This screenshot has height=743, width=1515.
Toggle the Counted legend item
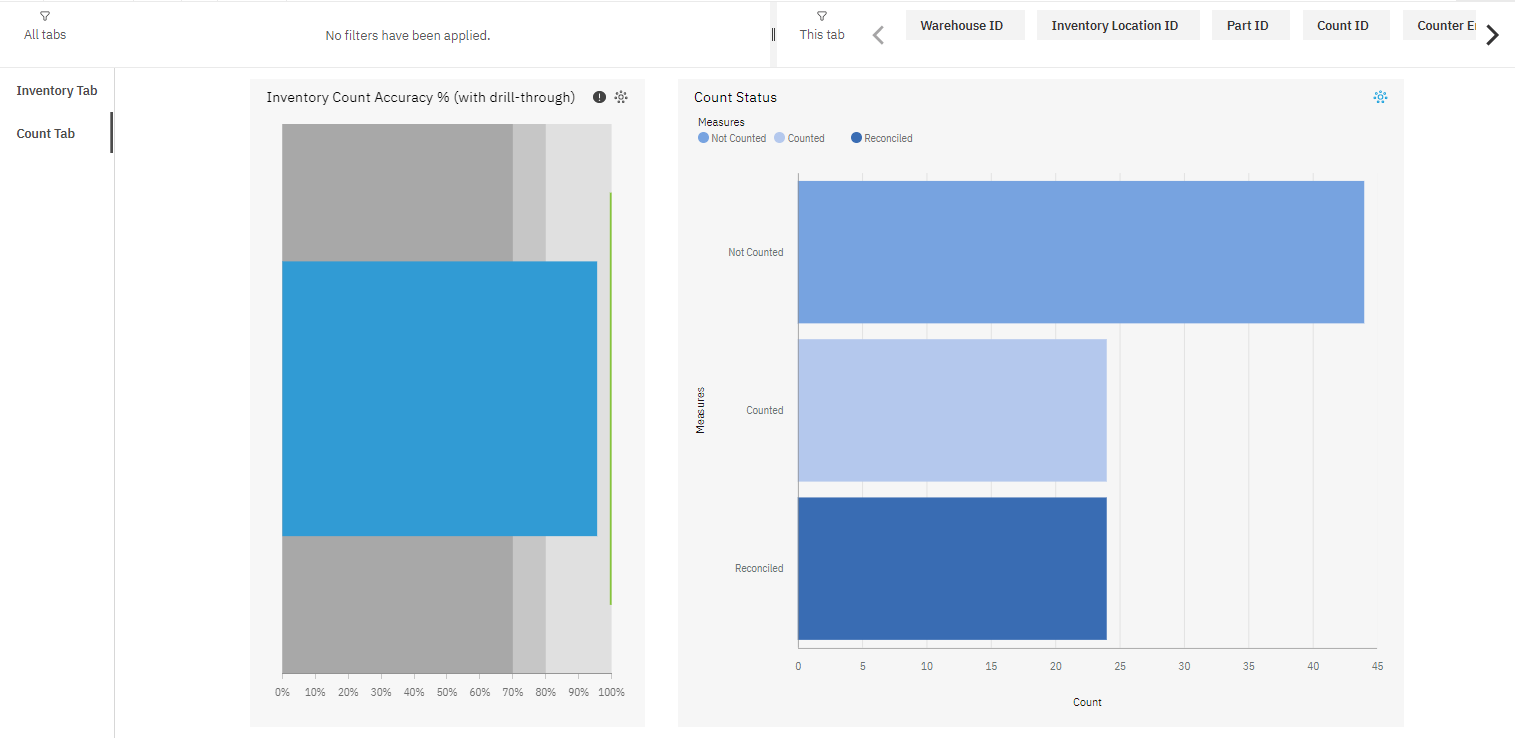tap(800, 138)
